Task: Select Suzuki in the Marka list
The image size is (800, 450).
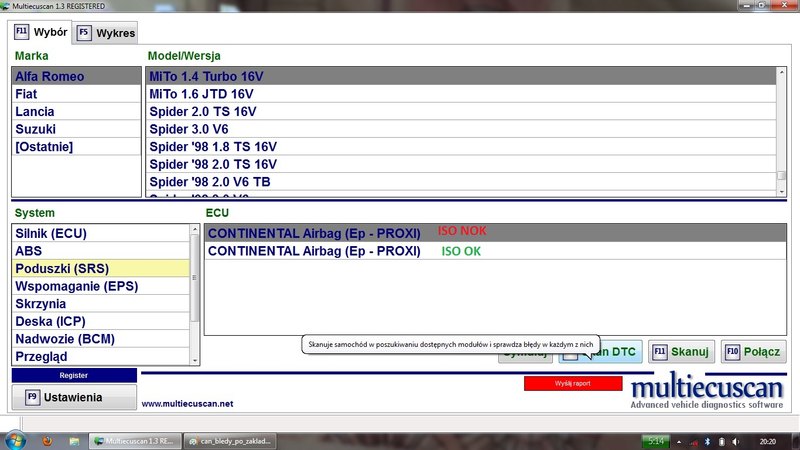Action: click(76, 129)
